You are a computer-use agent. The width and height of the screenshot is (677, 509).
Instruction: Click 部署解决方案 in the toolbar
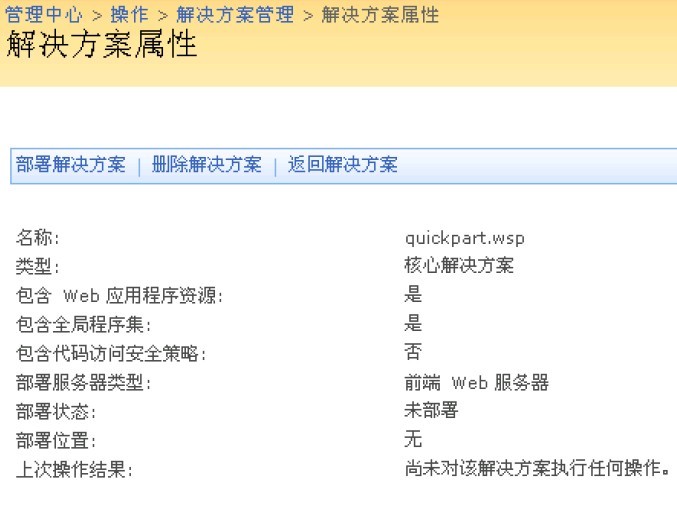coord(70,164)
